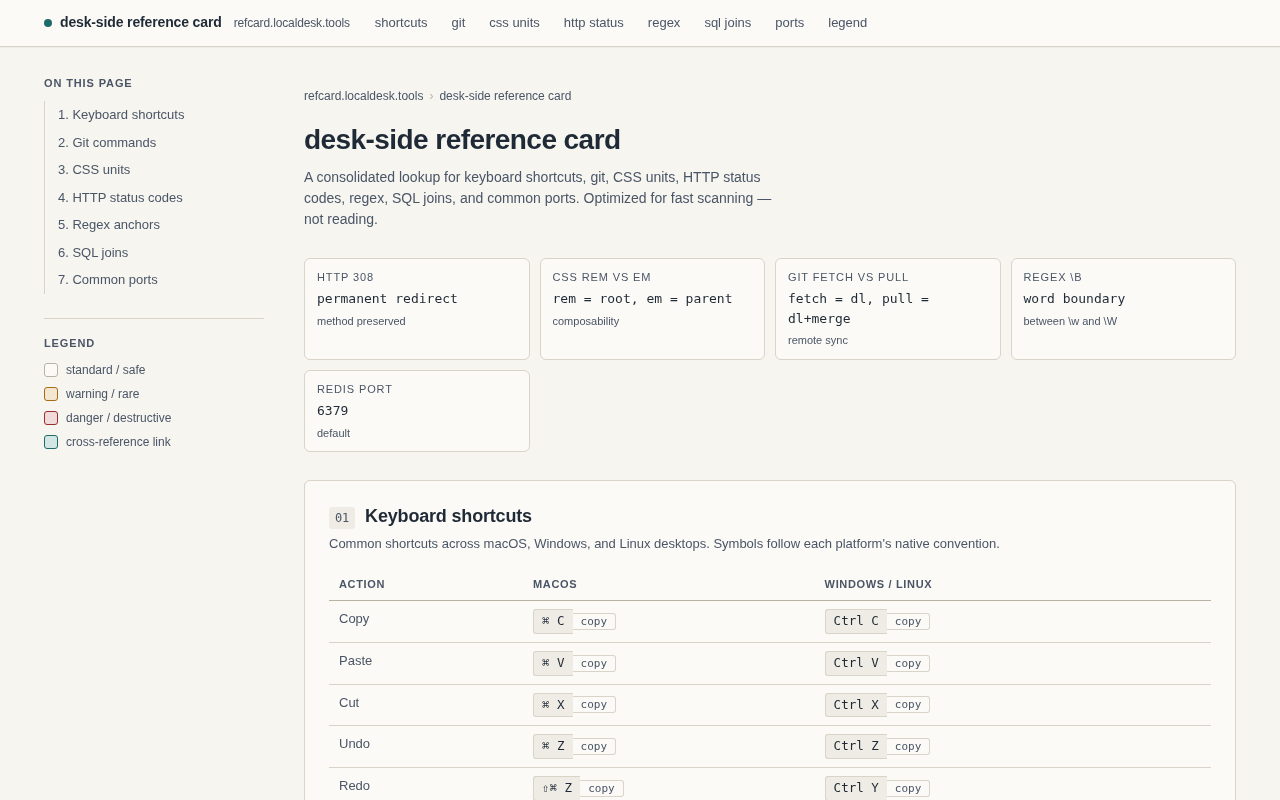Open the CSS REM VS EM card
Image resolution: width=1280 pixels, height=800 pixels.
(x=652, y=309)
